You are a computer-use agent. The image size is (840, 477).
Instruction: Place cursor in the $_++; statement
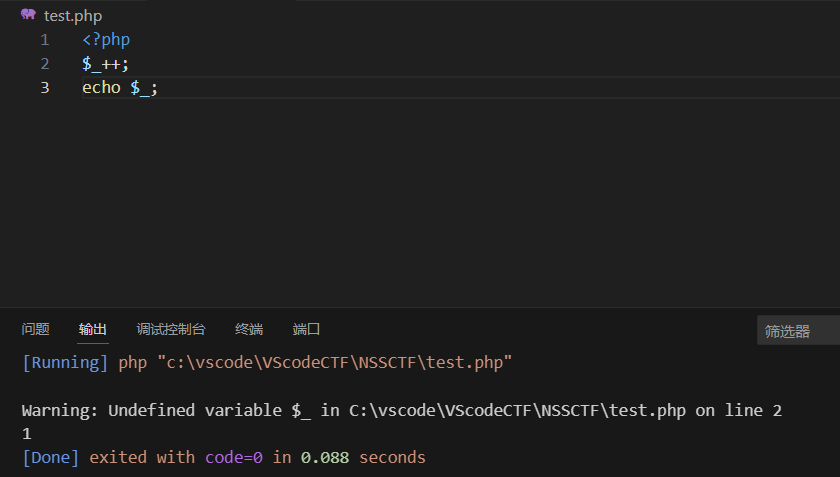pos(106,64)
